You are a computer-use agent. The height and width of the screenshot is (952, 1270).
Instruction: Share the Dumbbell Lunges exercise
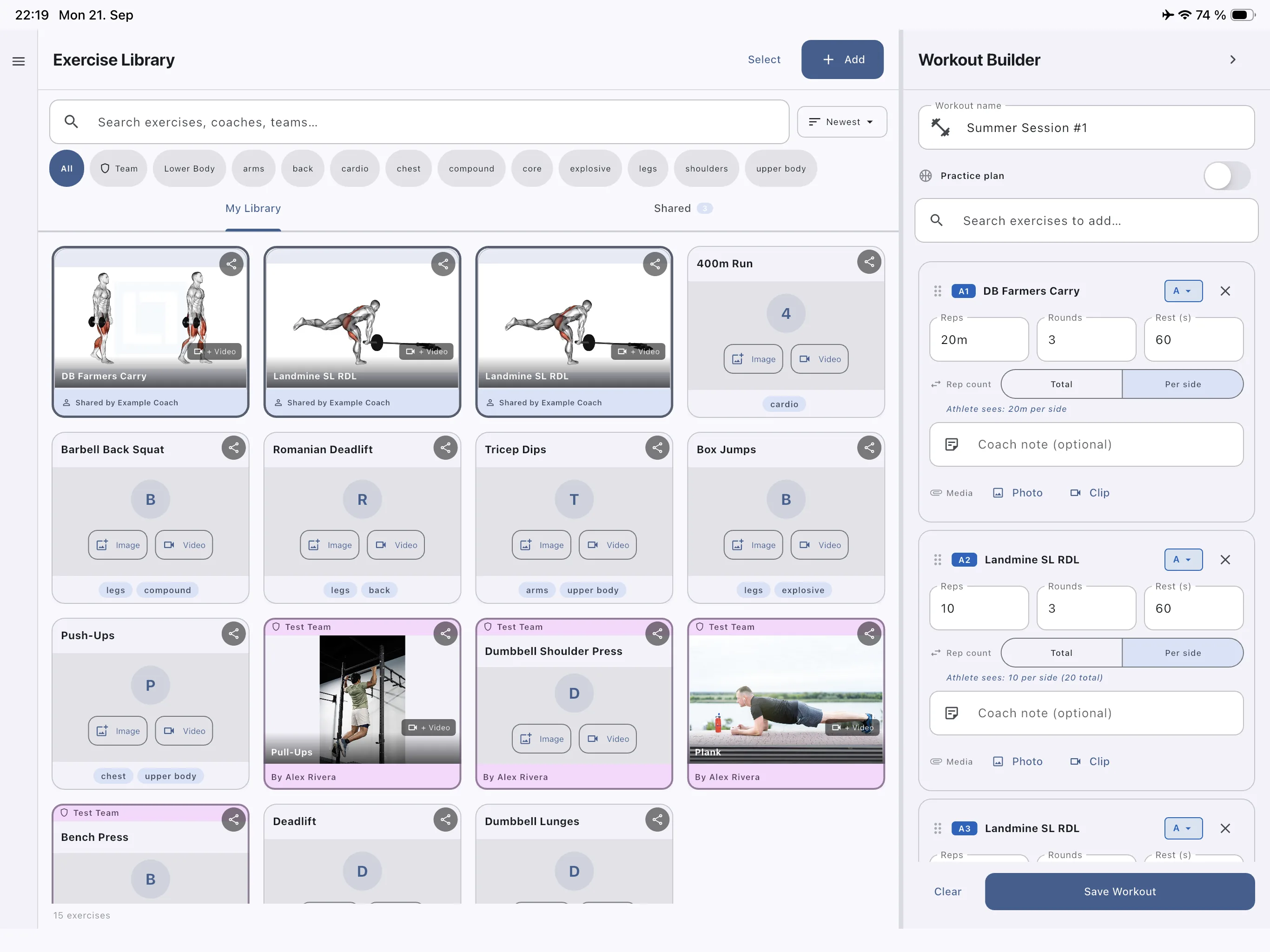pos(657,820)
